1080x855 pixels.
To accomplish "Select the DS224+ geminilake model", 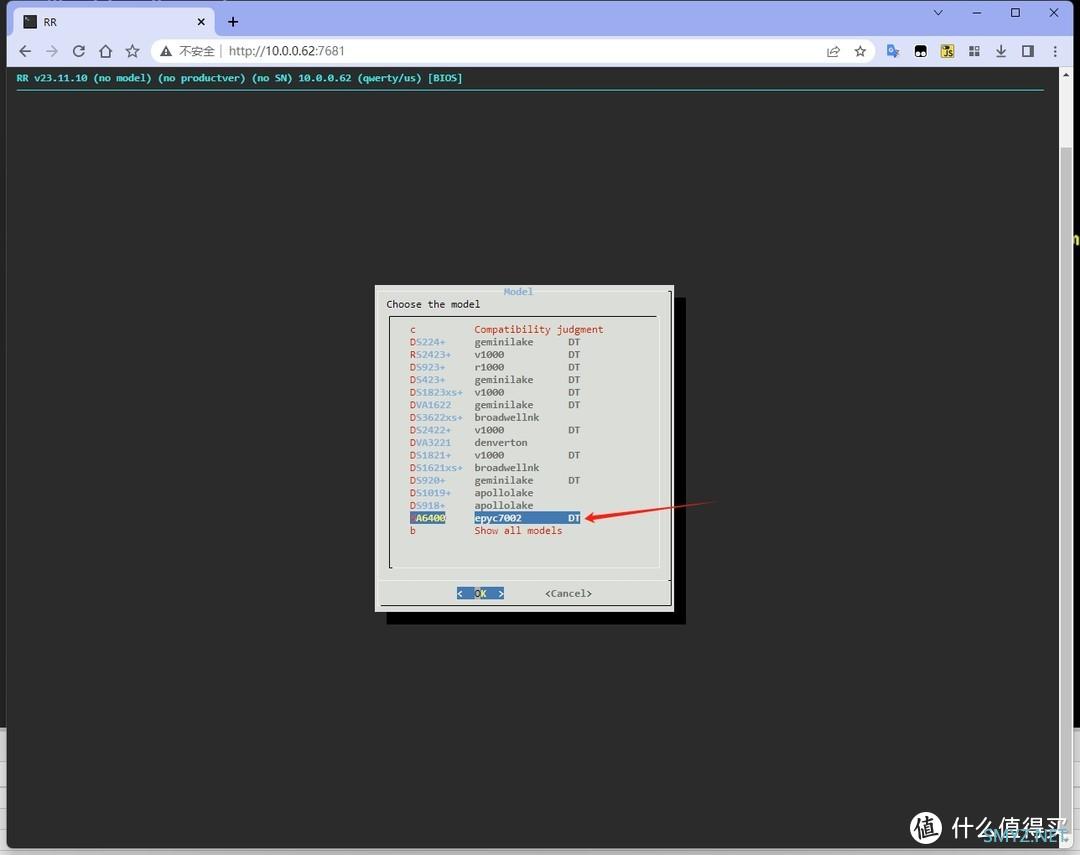I will 495,342.
